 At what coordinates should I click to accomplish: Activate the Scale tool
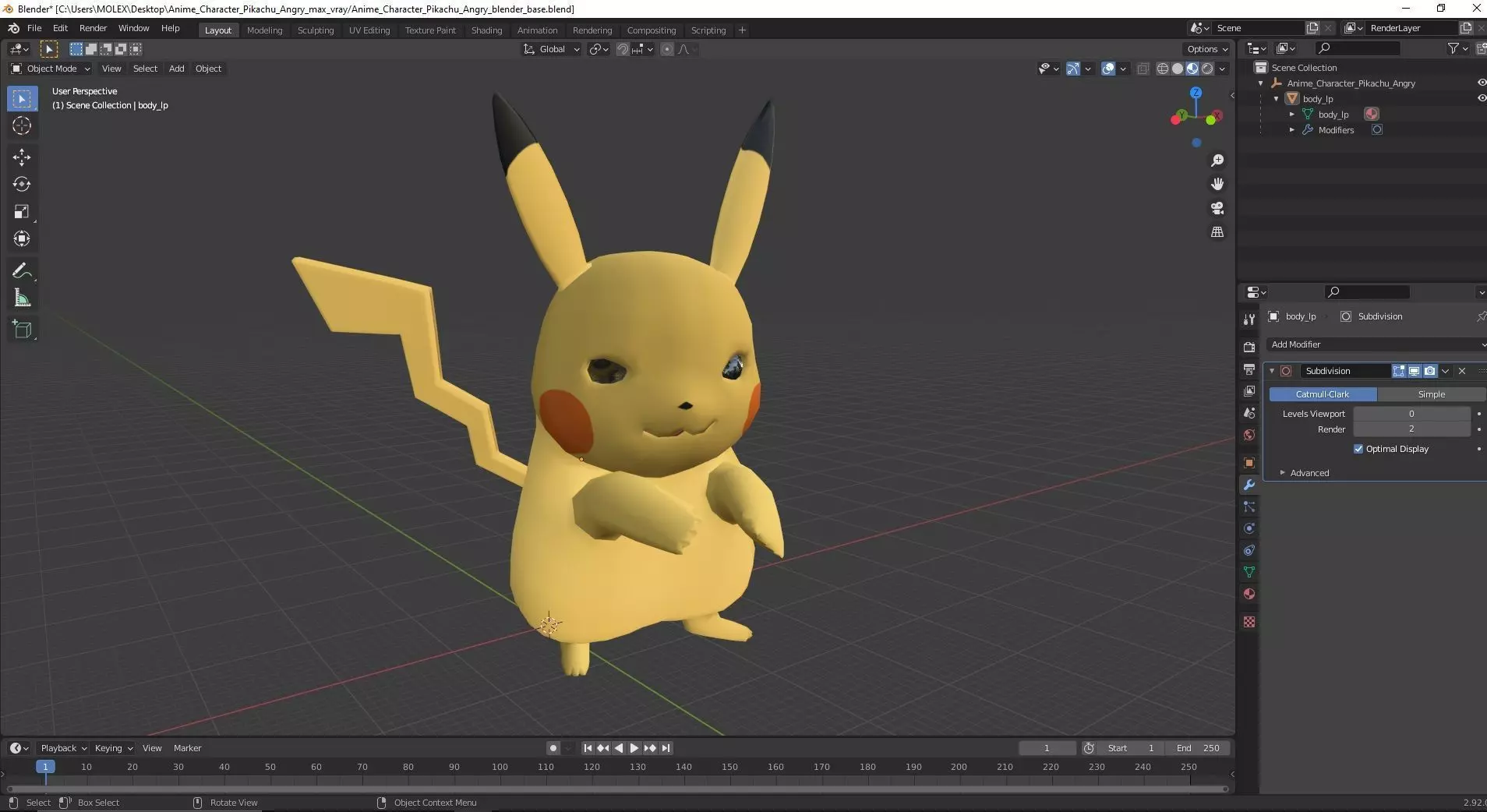[22, 211]
